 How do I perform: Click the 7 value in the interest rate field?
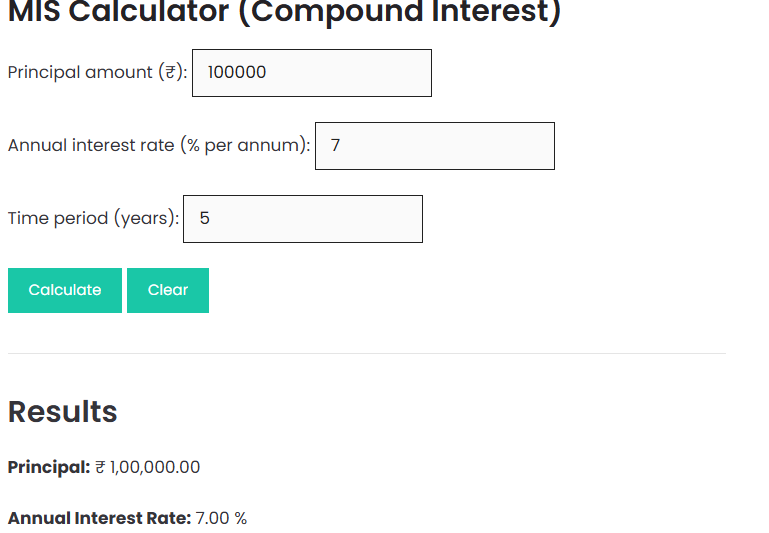tap(335, 146)
